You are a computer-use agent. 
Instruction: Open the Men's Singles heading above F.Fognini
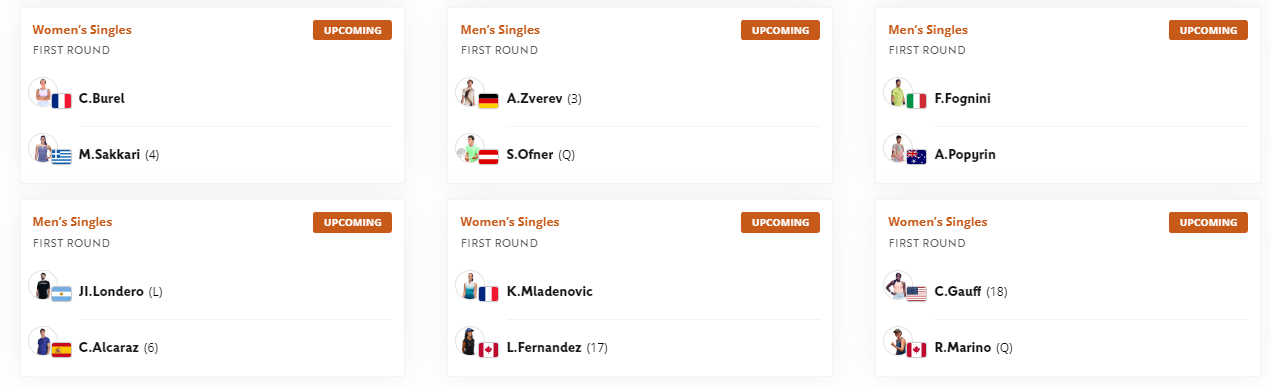point(928,30)
